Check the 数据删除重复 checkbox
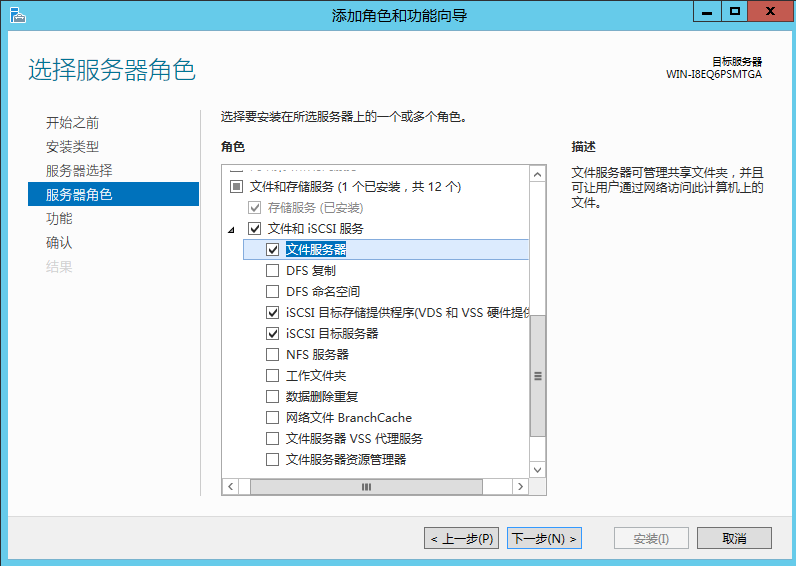This screenshot has width=796, height=566. 273,396
